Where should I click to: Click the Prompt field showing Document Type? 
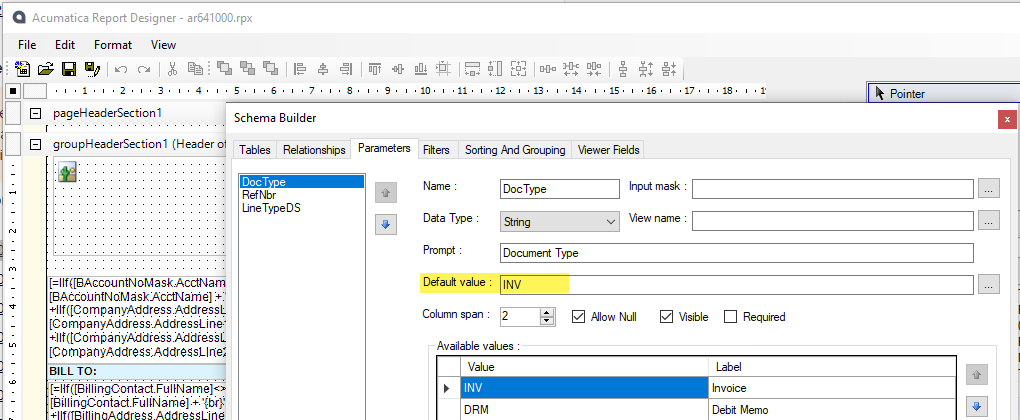click(737, 252)
